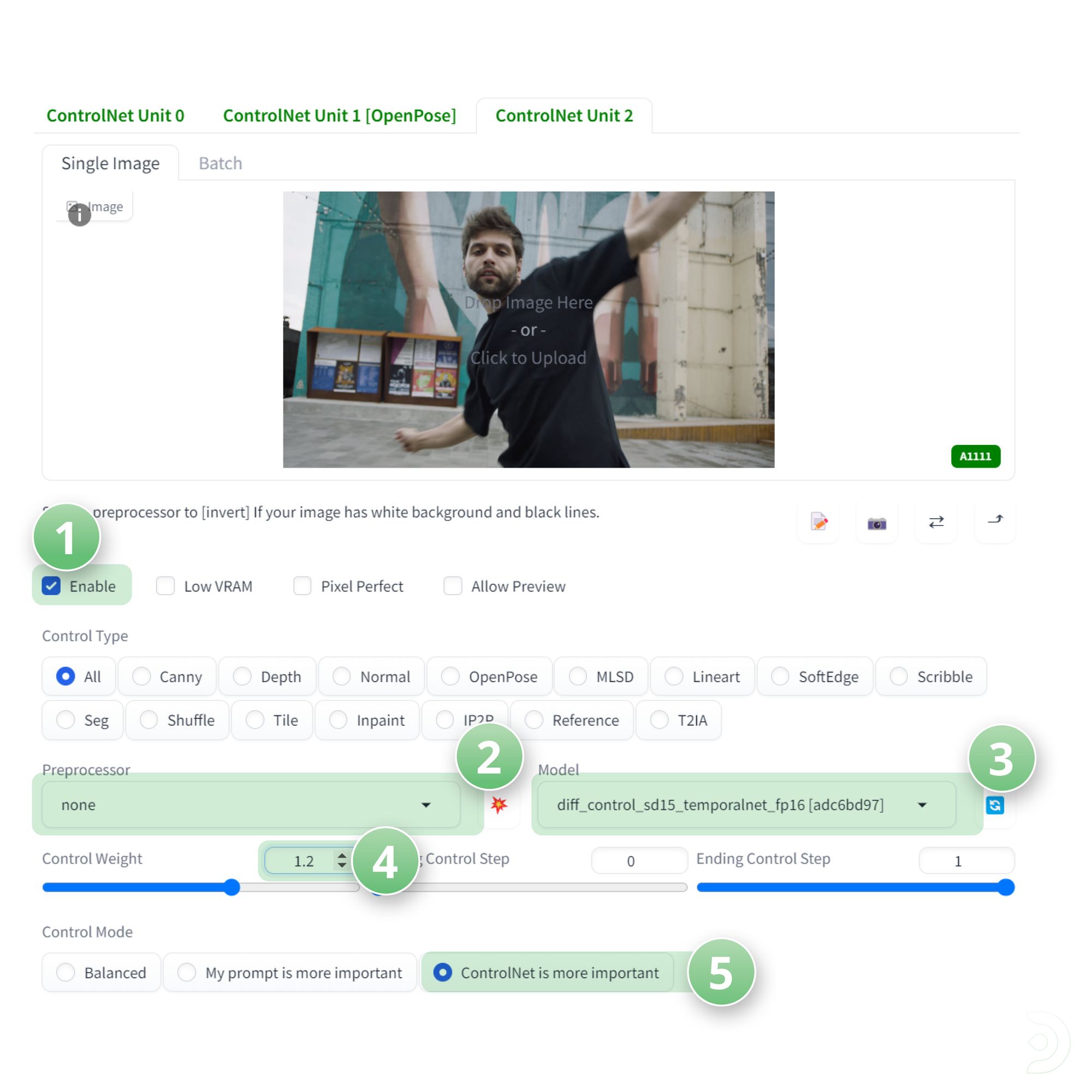Click the info icon near Image label

(79, 215)
